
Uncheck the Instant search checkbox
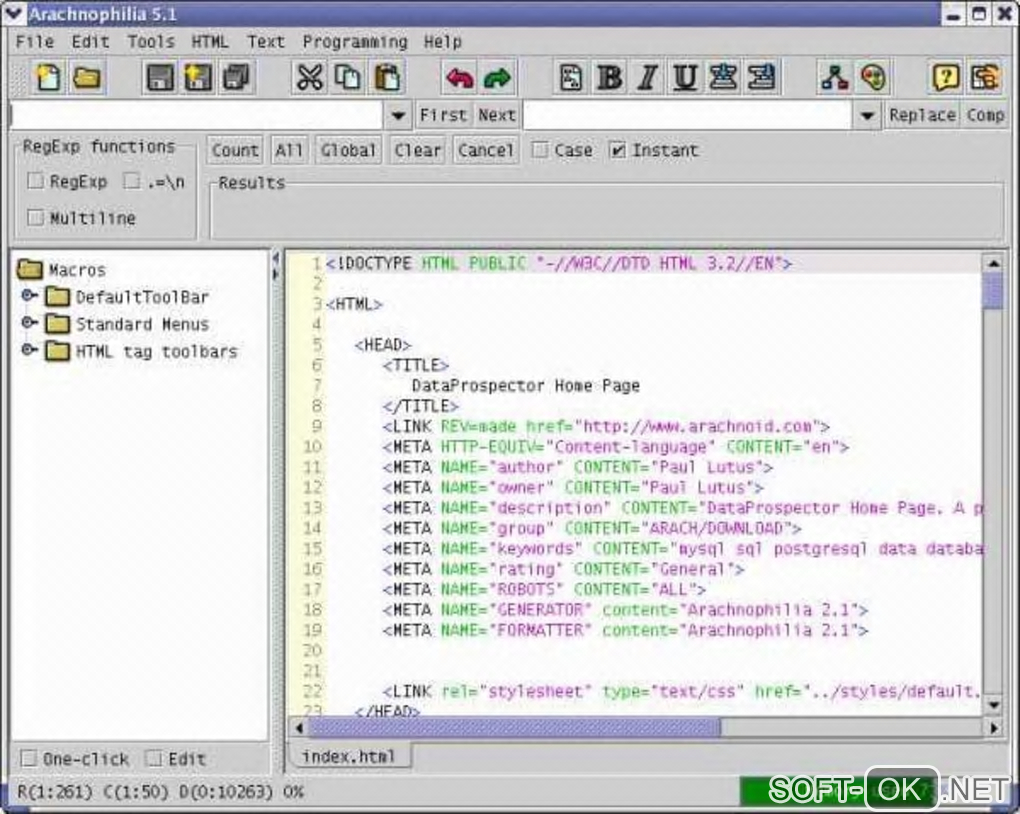click(617, 150)
